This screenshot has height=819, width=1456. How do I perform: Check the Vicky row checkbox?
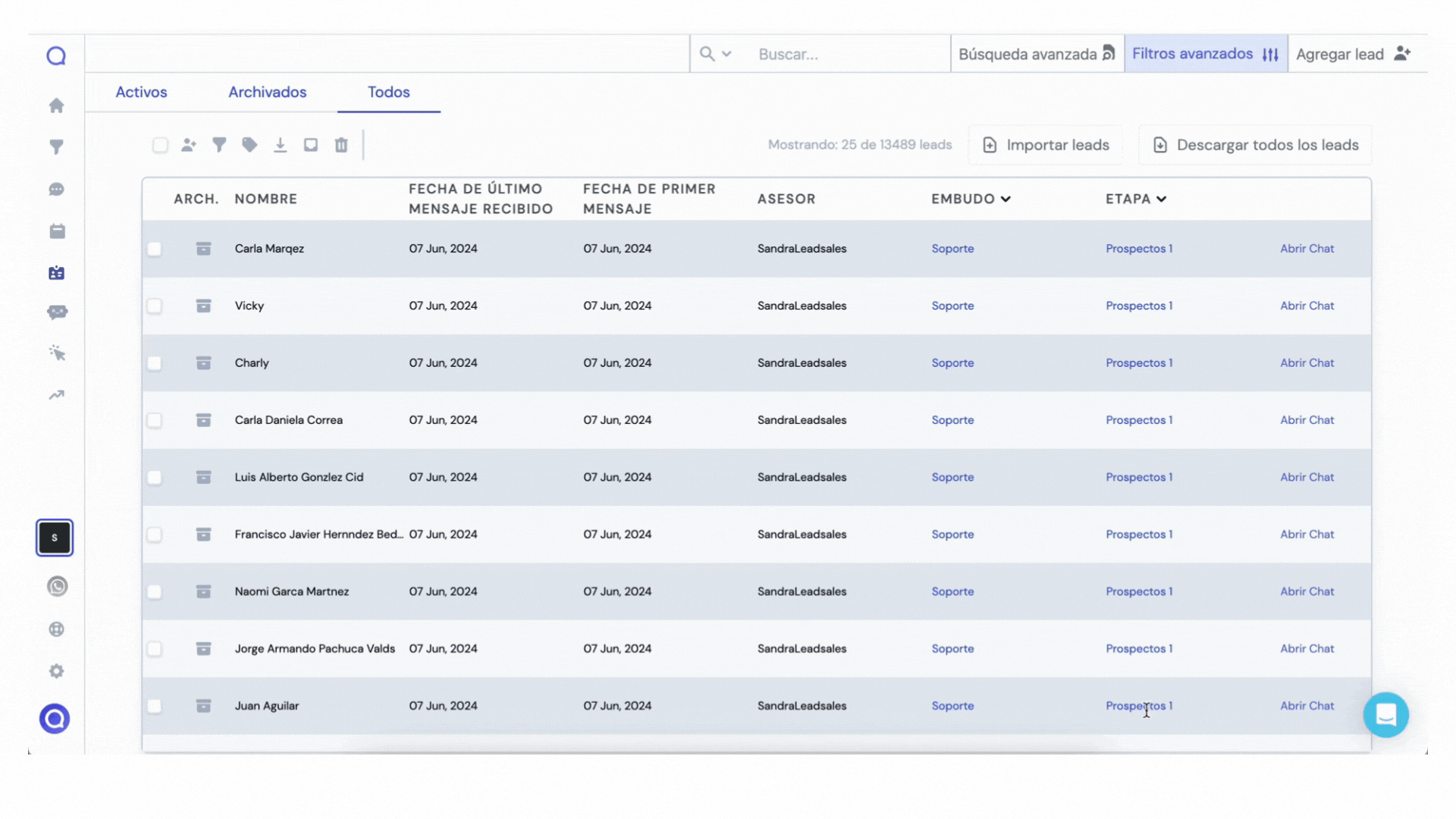(x=155, y=306)
